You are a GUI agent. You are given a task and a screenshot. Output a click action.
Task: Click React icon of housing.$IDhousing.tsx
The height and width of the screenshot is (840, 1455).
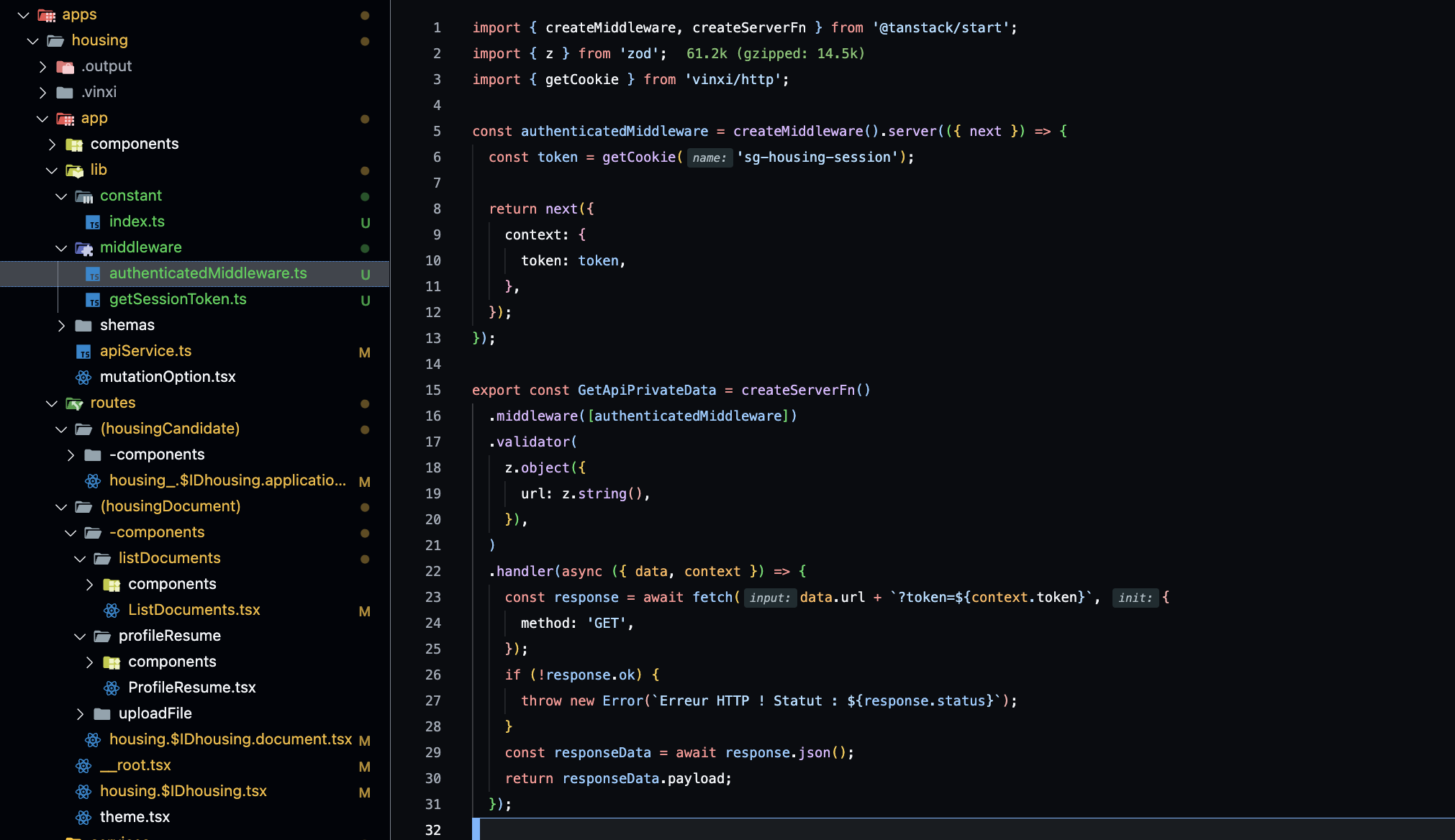83,792
